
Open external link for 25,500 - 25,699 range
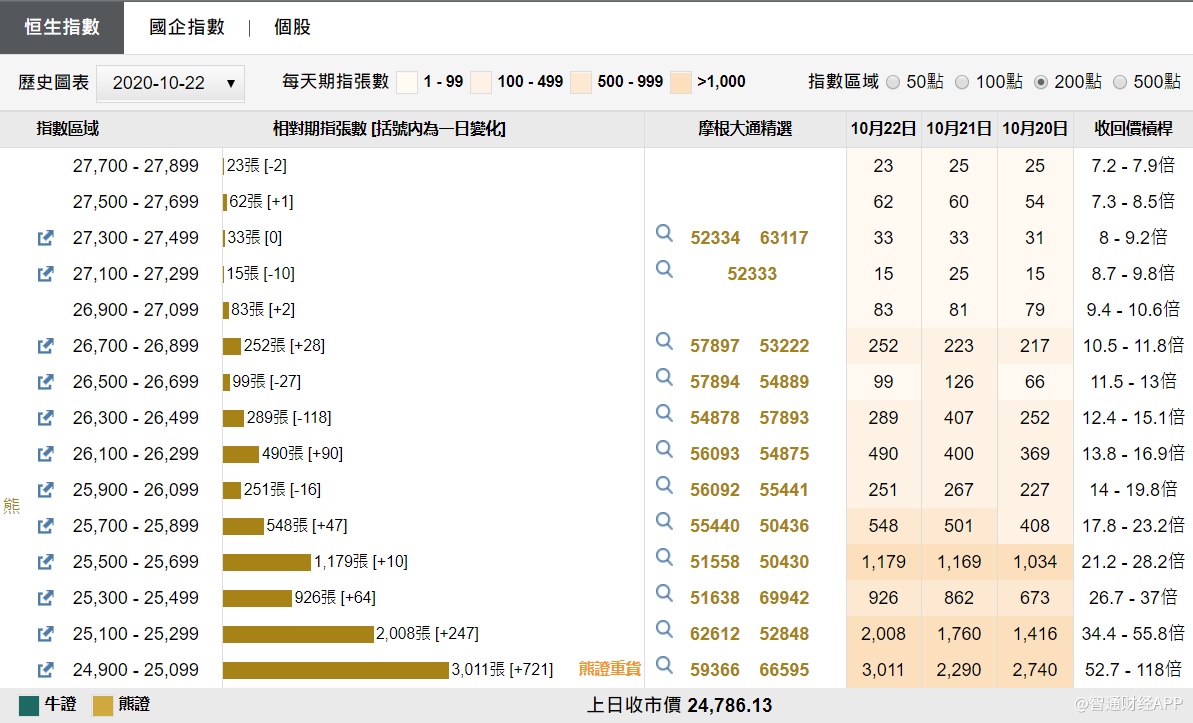tap(45, 562)
